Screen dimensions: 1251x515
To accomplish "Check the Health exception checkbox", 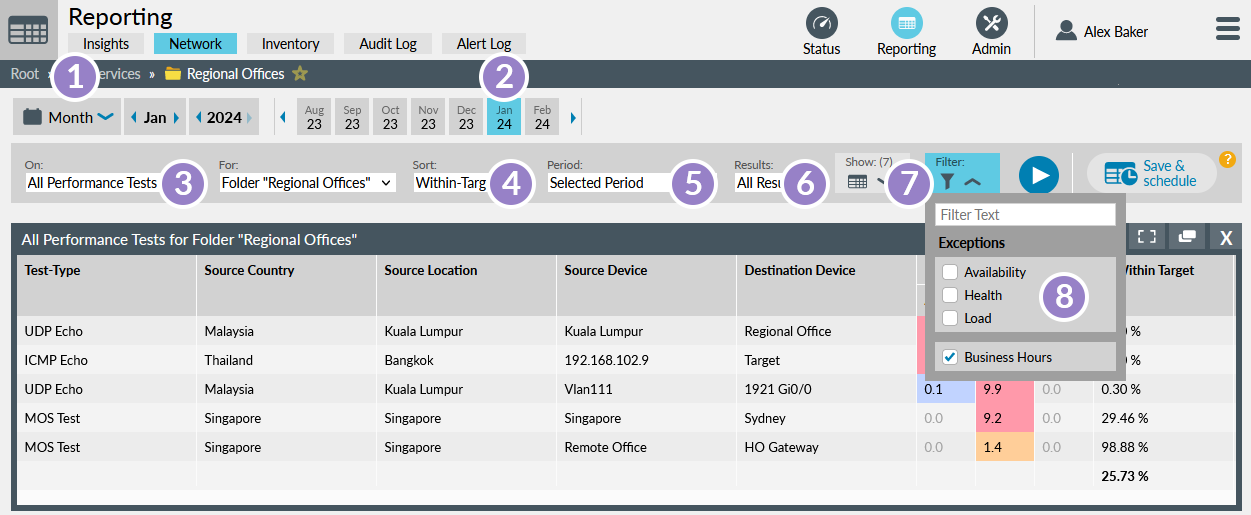I will click(x=950, y=295).
